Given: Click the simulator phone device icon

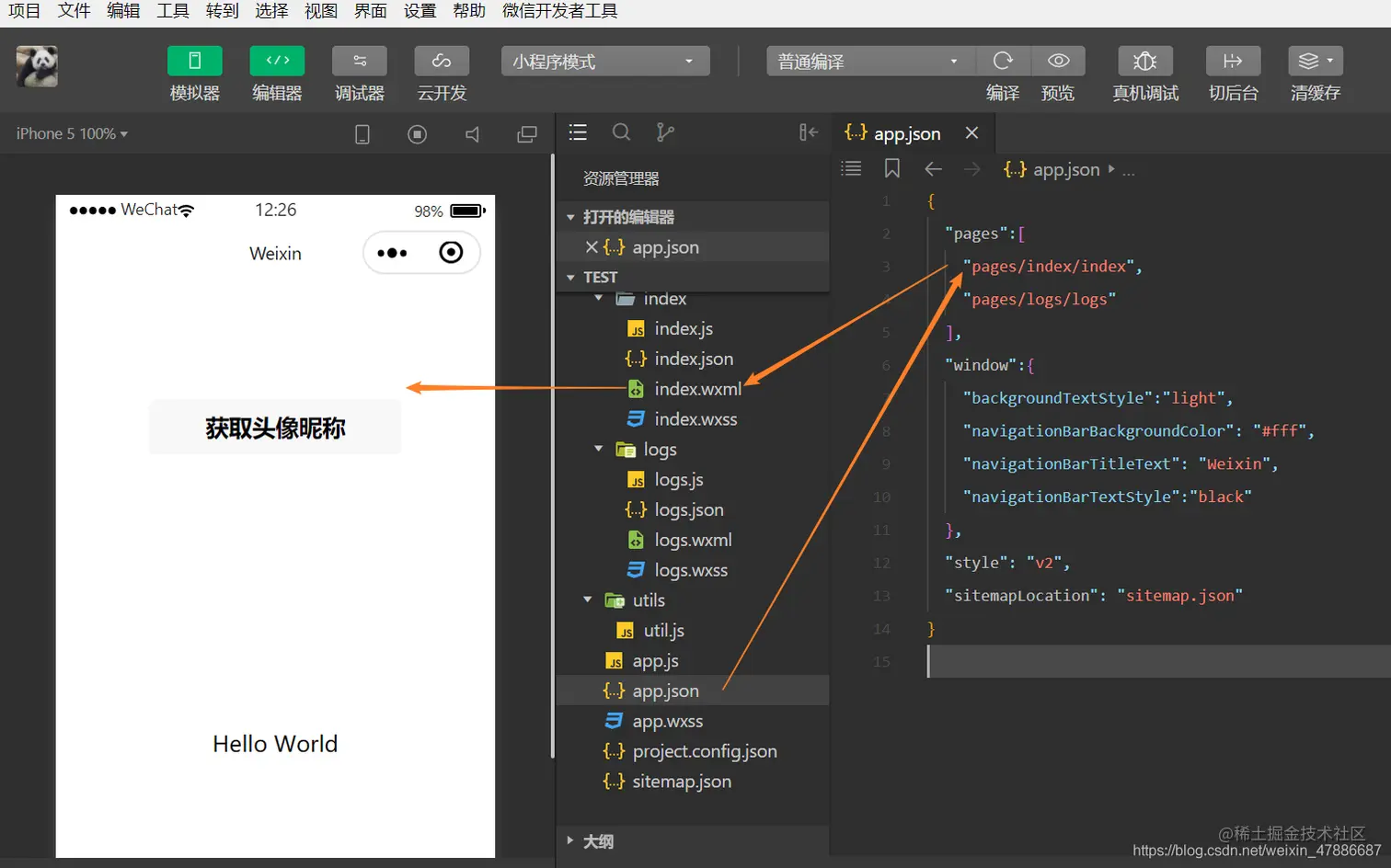Looking at the screenshot, I should pos(362,134).
